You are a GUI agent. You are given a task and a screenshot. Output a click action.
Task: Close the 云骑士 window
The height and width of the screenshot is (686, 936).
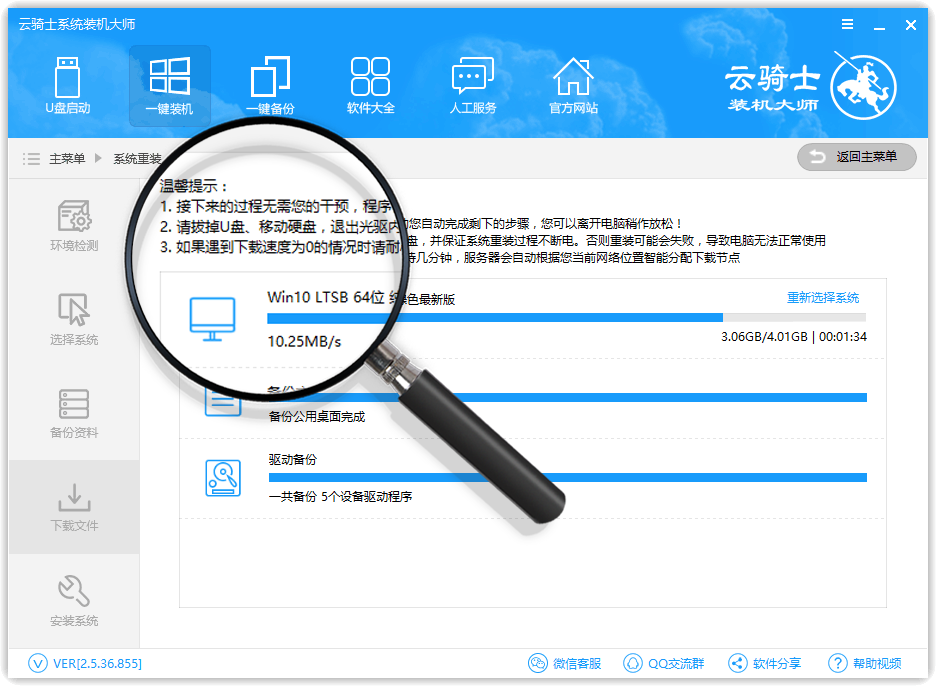[910, 25]
